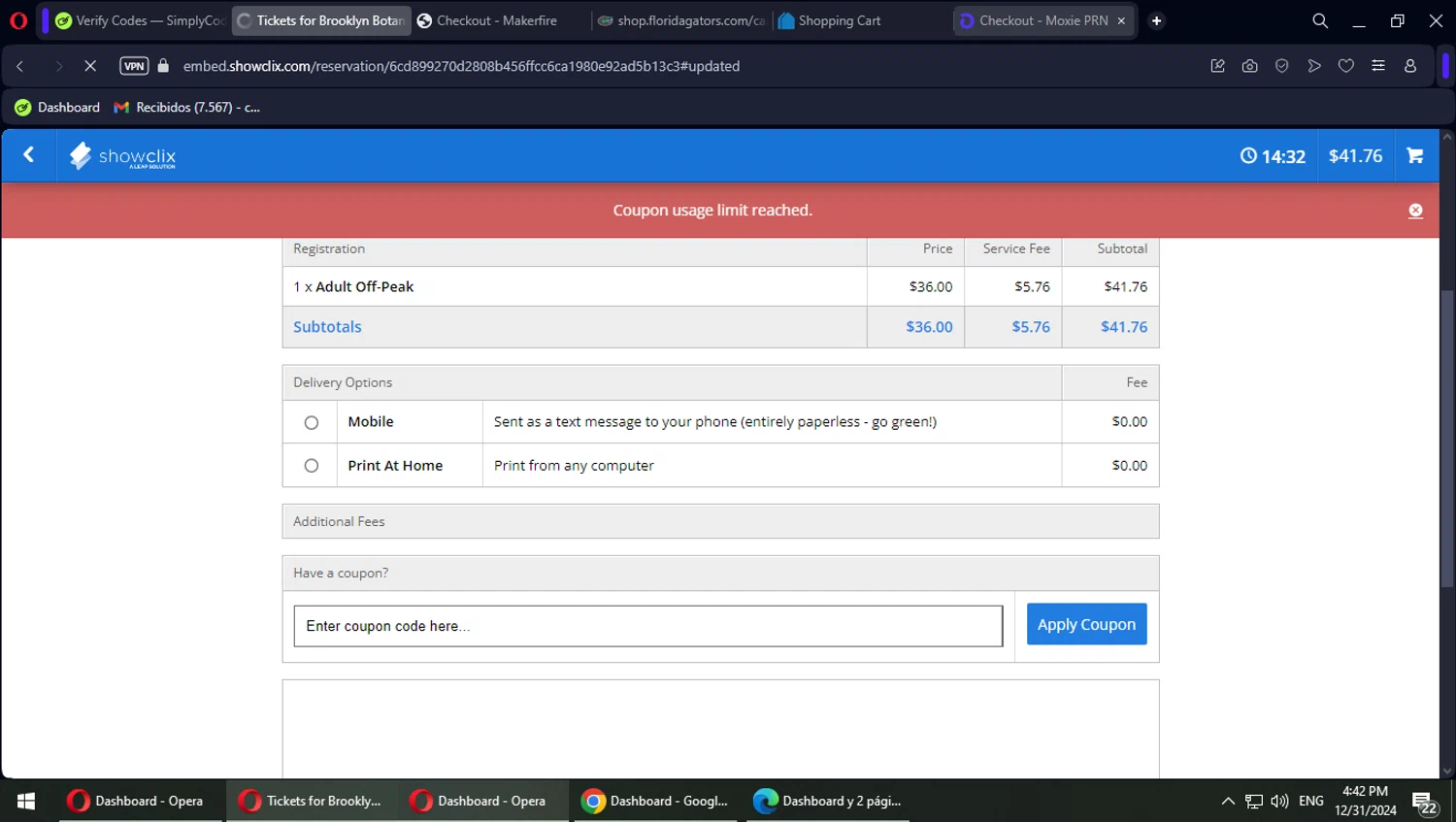Click the search tabs magnifier icon
This screenshot has height=822, width=1456.
(x=1320, y=20)
